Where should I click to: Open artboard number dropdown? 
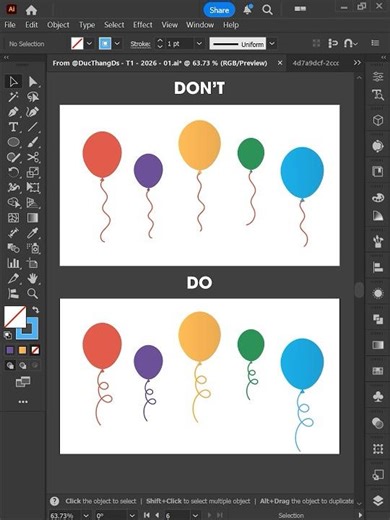click(195, 515)
